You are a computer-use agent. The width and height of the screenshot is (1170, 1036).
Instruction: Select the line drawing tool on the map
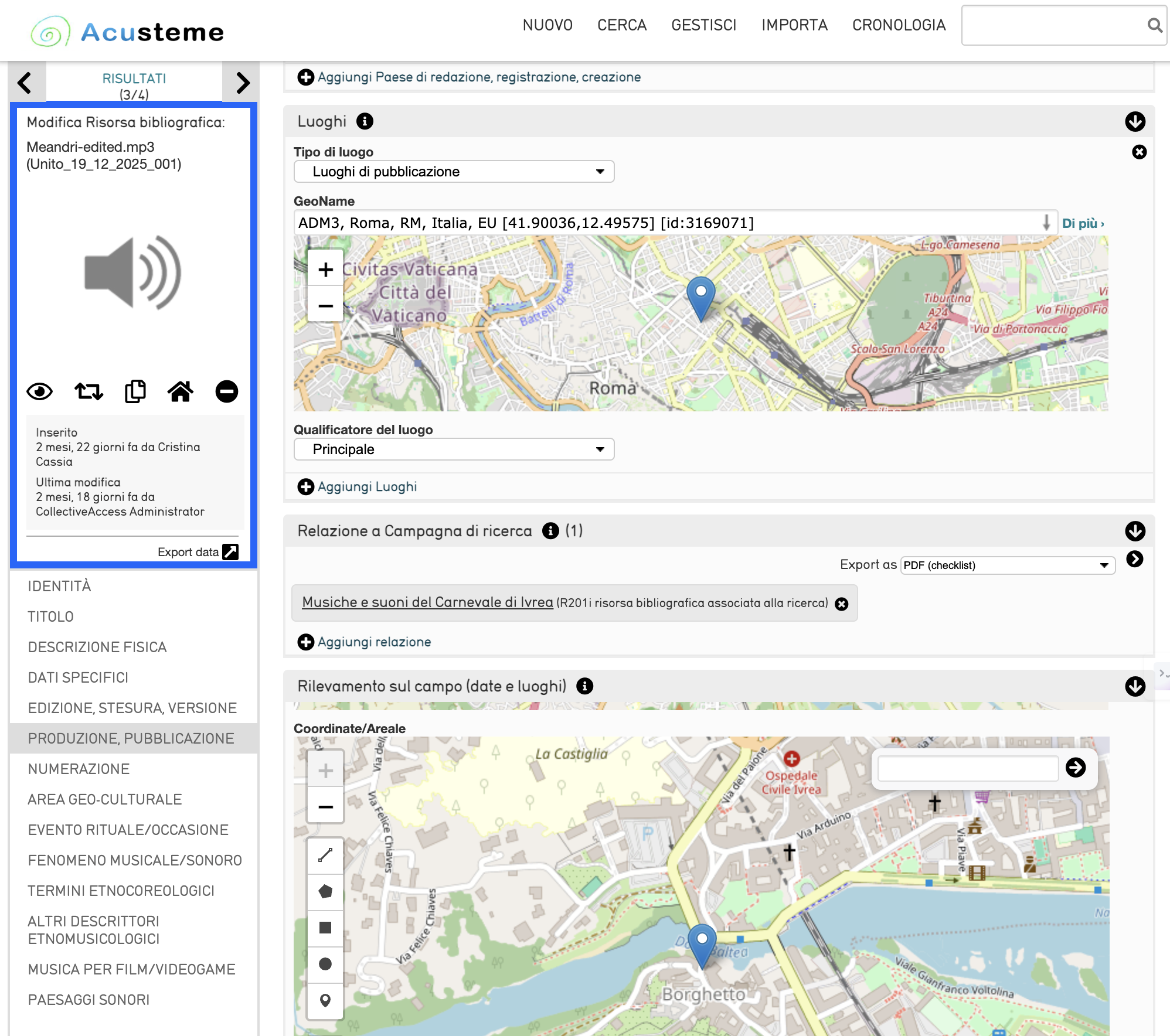325,856
